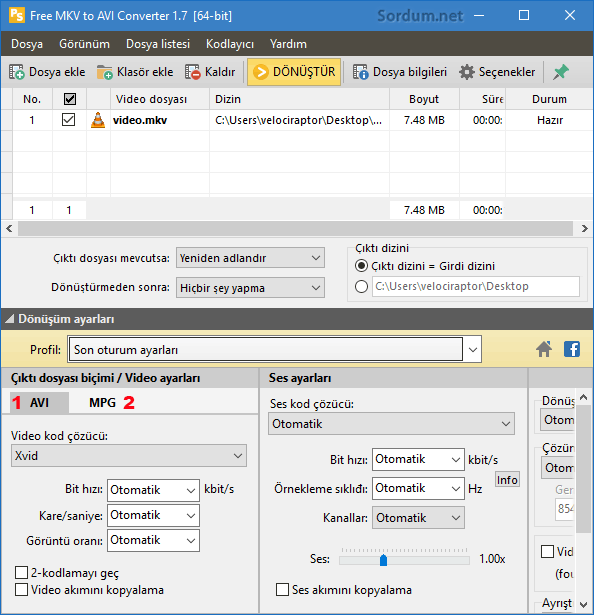Select the video.mkv file name

[140, 120]
